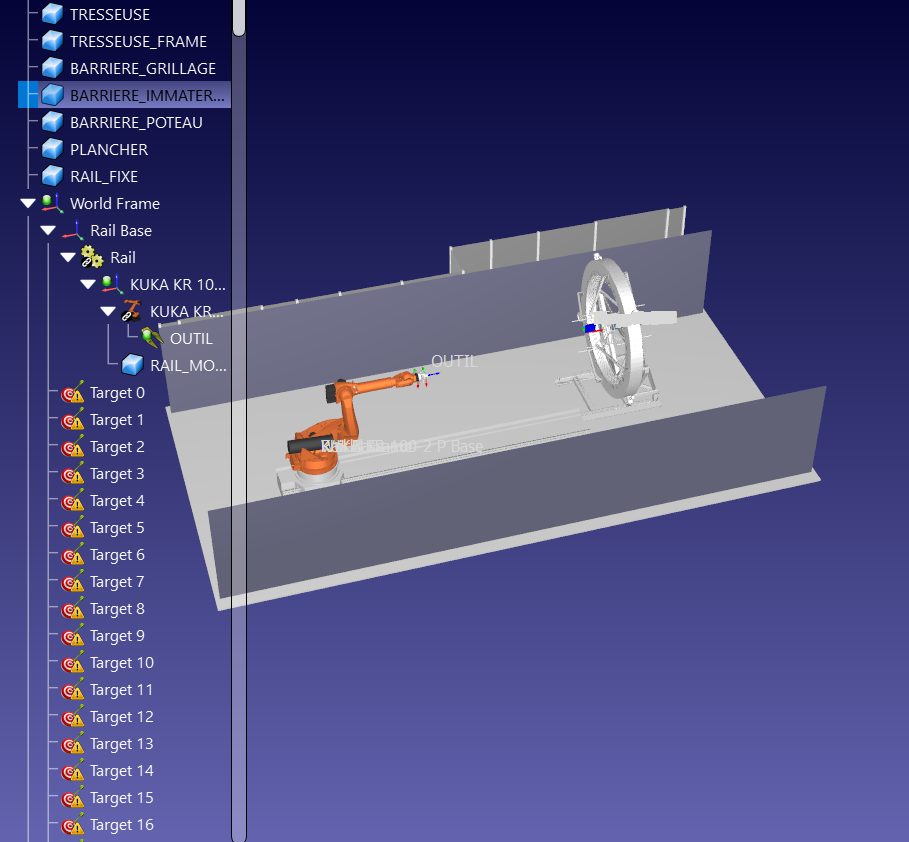Click the Rail mechanism gear icon
This screenshot has height=842, width=909.
92,258
